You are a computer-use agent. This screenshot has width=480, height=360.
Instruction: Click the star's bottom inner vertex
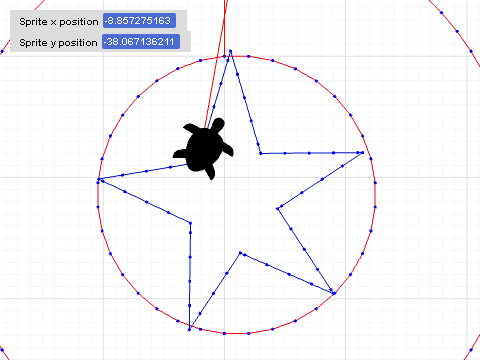240,253
